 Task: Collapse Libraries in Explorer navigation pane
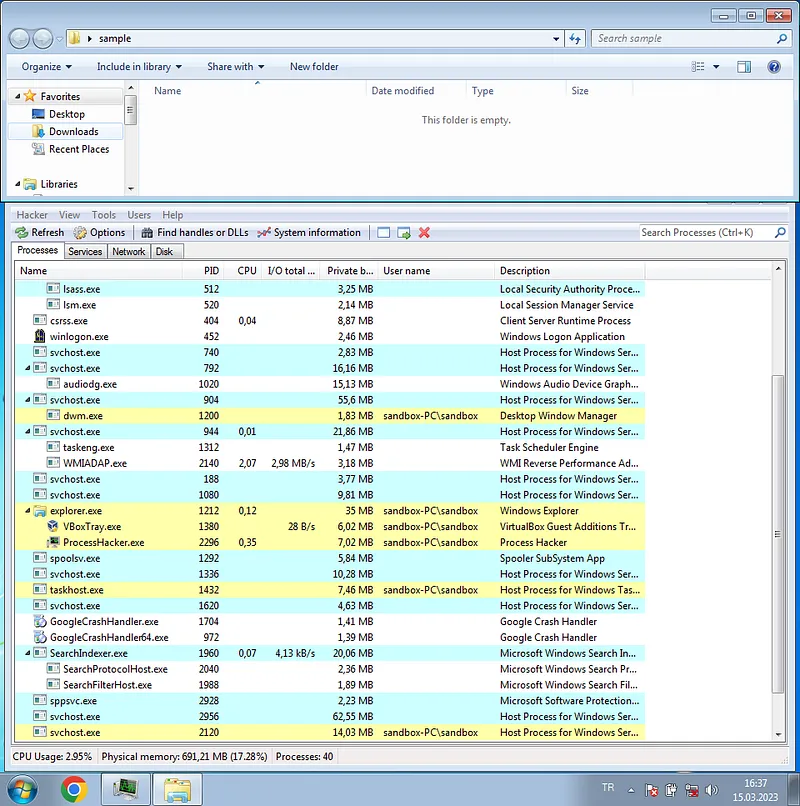coord(17,184)
